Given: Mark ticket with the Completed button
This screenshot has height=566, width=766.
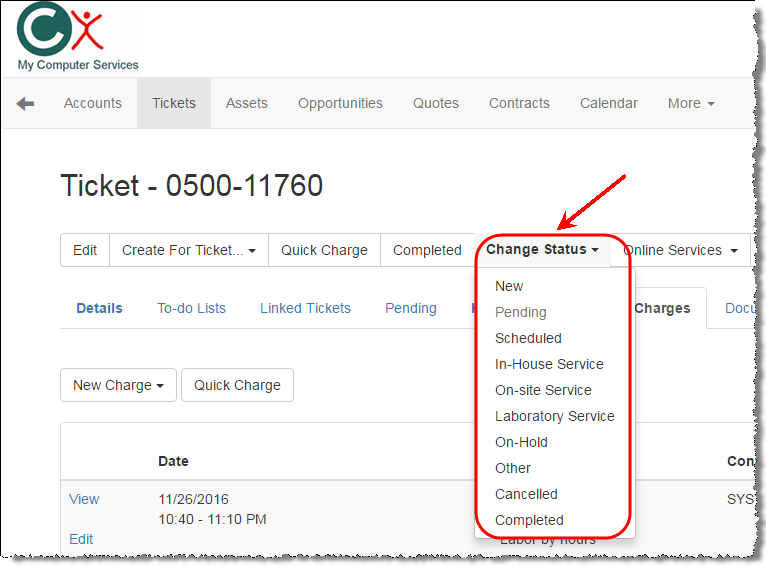Looking at the screenshot, I should click(x=427, y=250).
